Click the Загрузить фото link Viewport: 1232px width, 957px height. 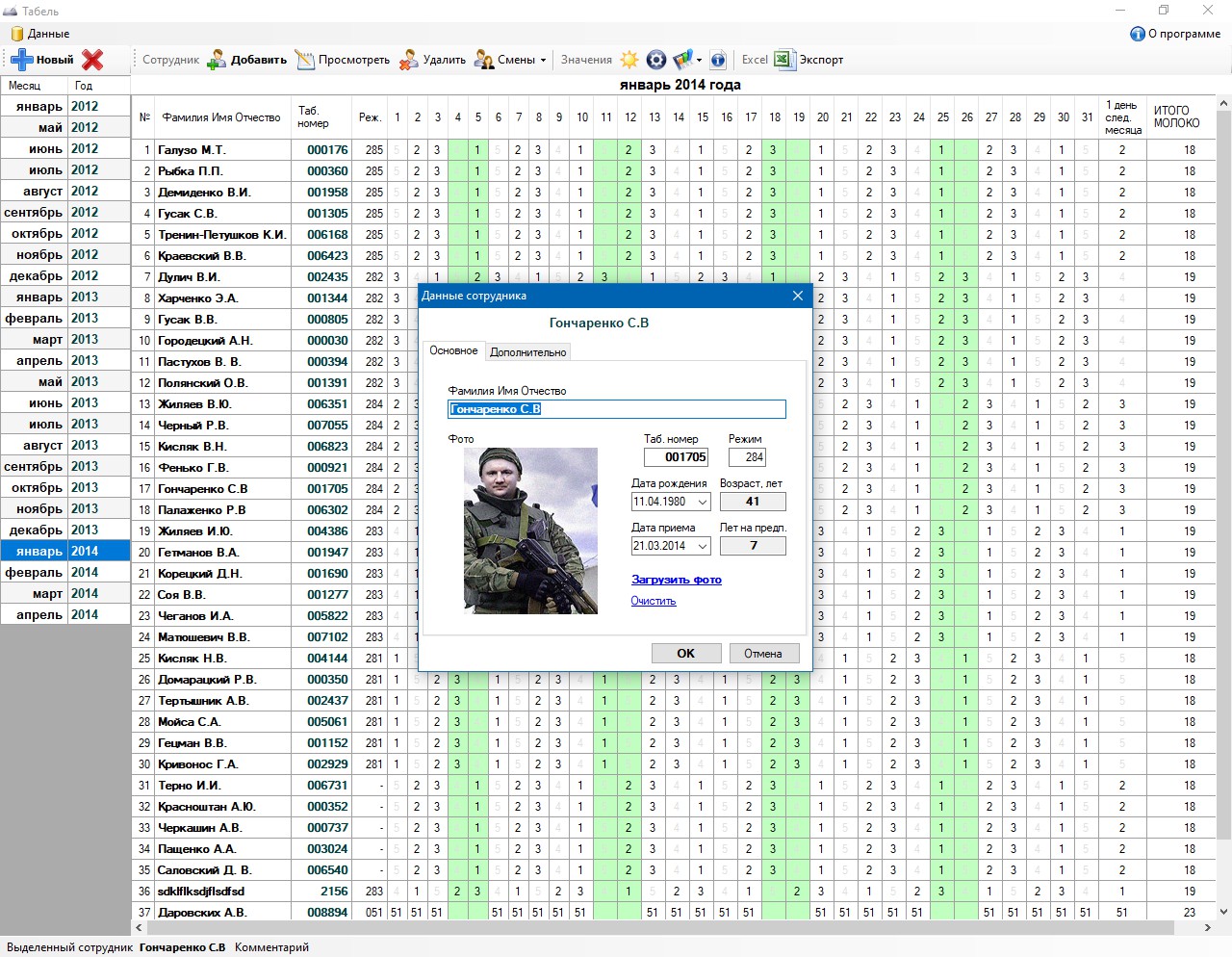coord(676,580)
